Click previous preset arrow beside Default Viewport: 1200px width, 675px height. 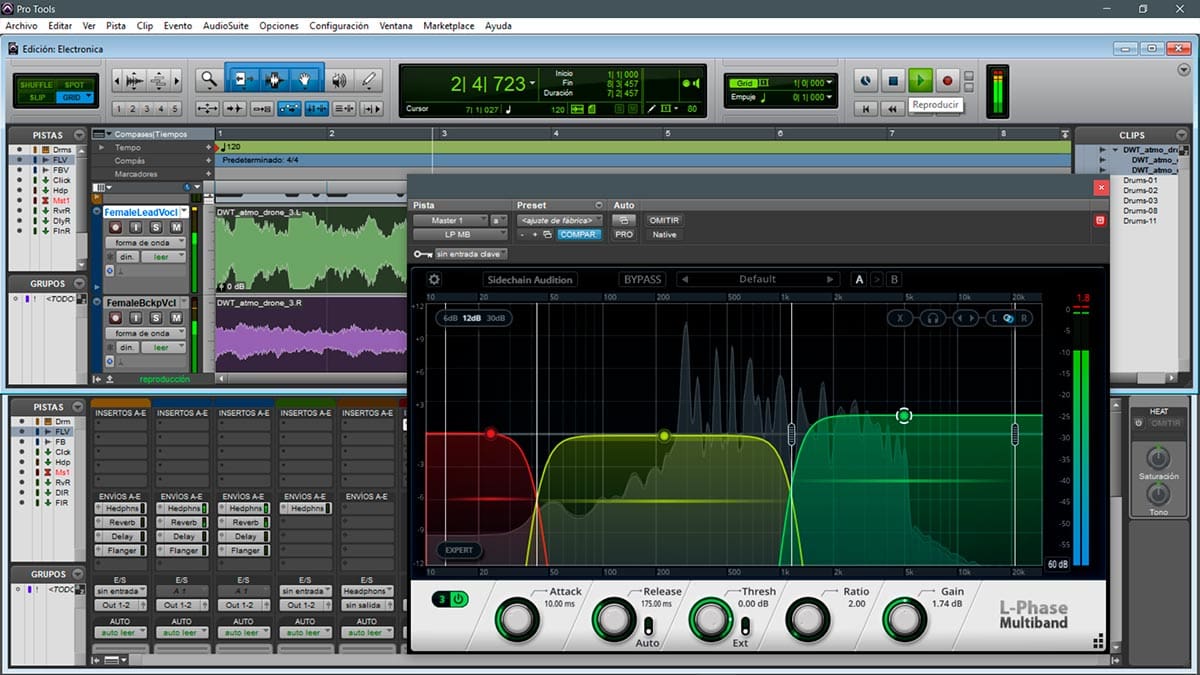point(684,280)
